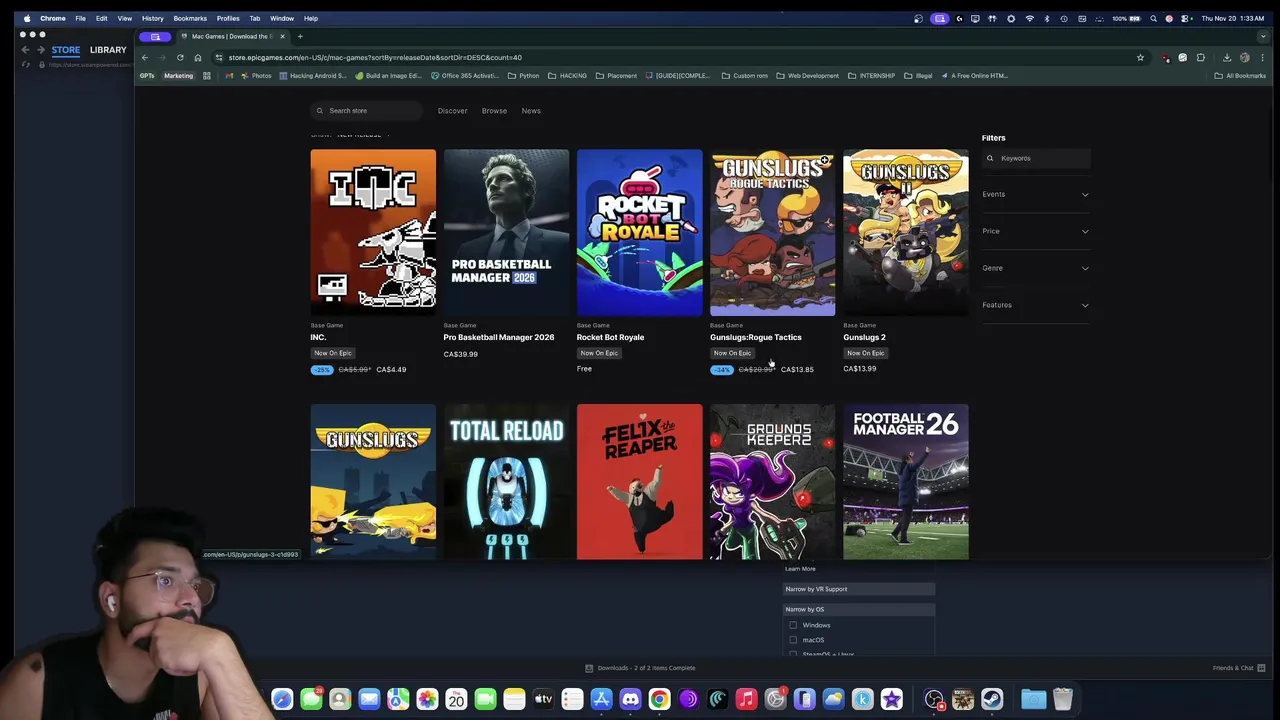The image size is (1280, 720).
Task: Go to Discover on Epic store
Action: pos(452,111)
